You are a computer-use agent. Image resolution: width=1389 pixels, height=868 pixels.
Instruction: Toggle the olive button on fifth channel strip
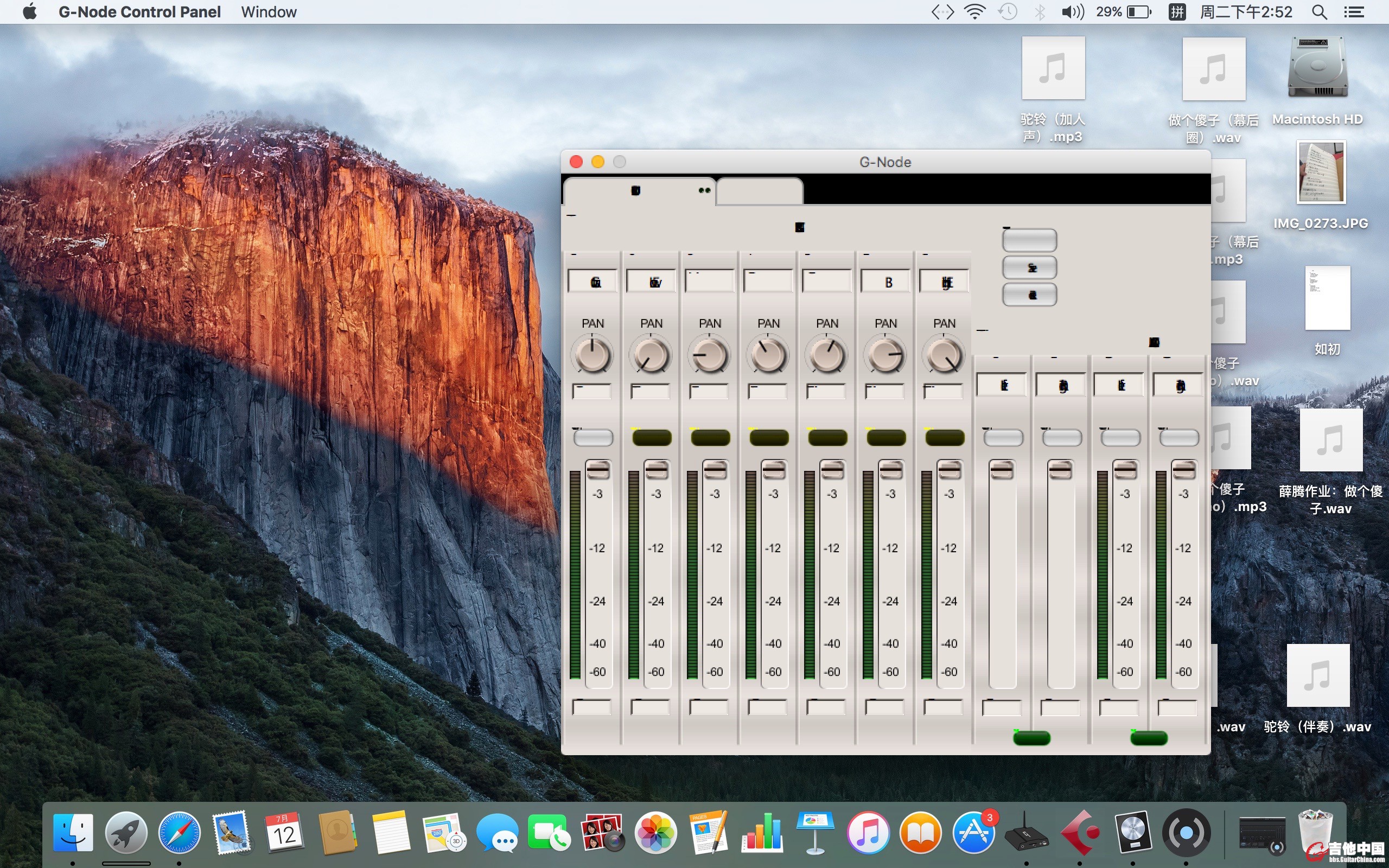pyautogui.click(x=827, y=438)
